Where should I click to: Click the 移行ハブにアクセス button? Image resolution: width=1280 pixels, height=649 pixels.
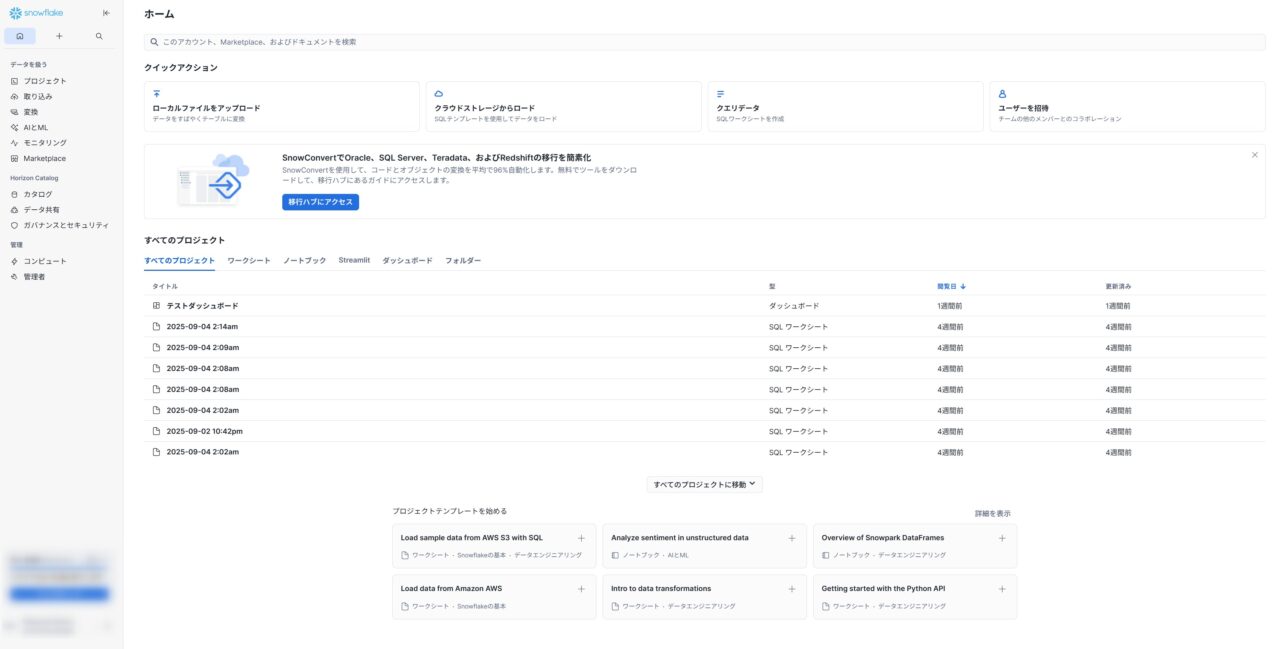click(320, 202)
